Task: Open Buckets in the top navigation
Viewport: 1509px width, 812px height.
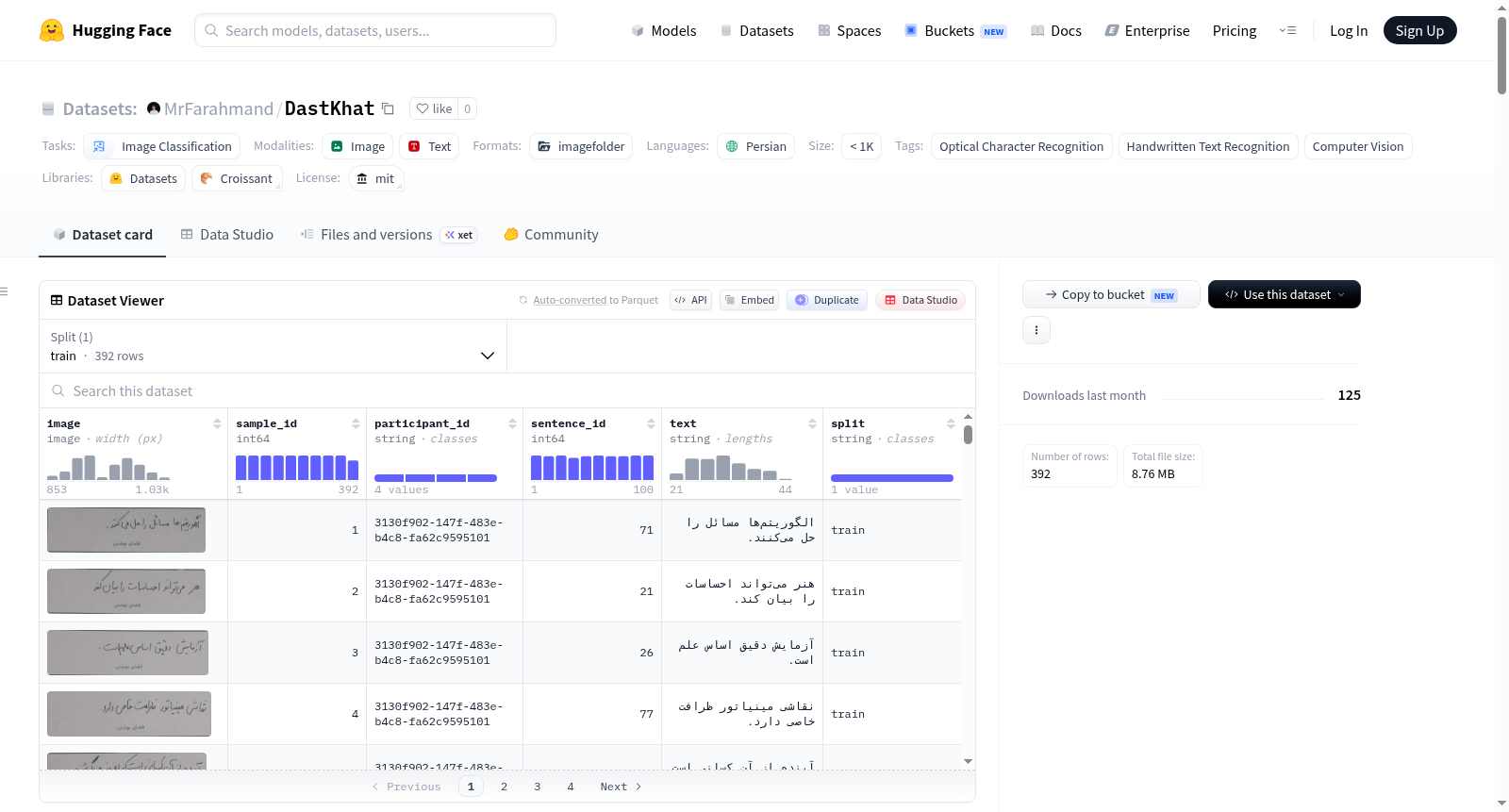Action: pos(955,30)
